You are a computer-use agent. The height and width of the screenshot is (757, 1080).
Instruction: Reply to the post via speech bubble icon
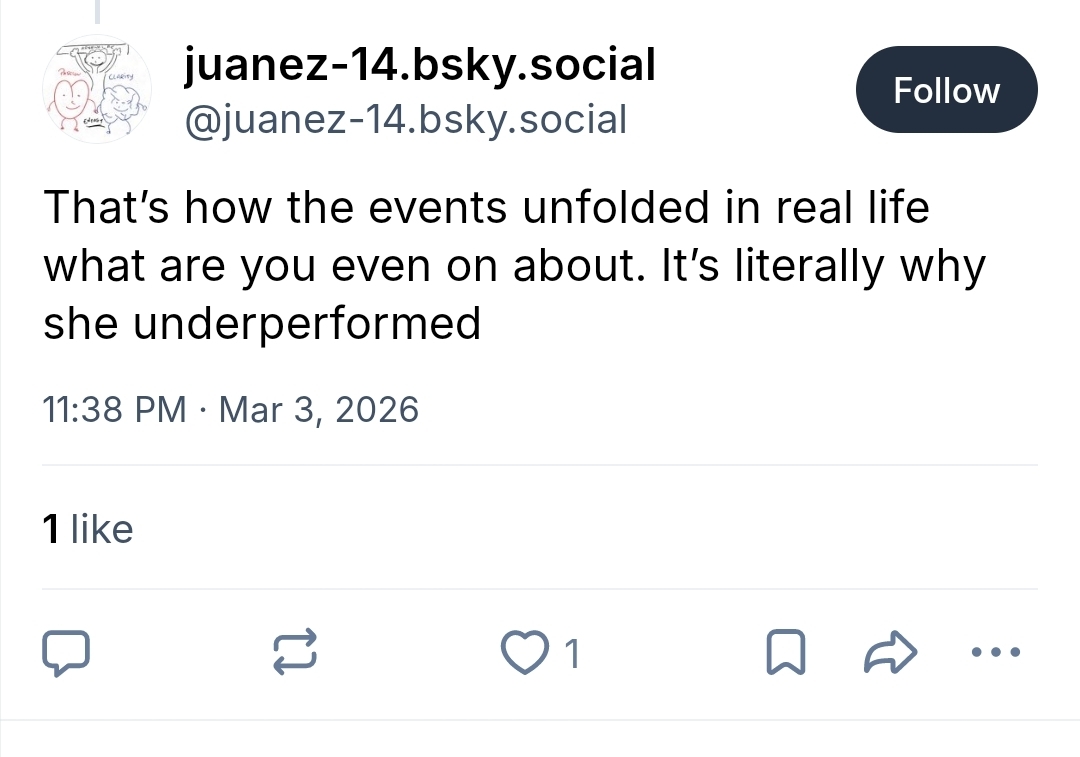tap(66, 653)
